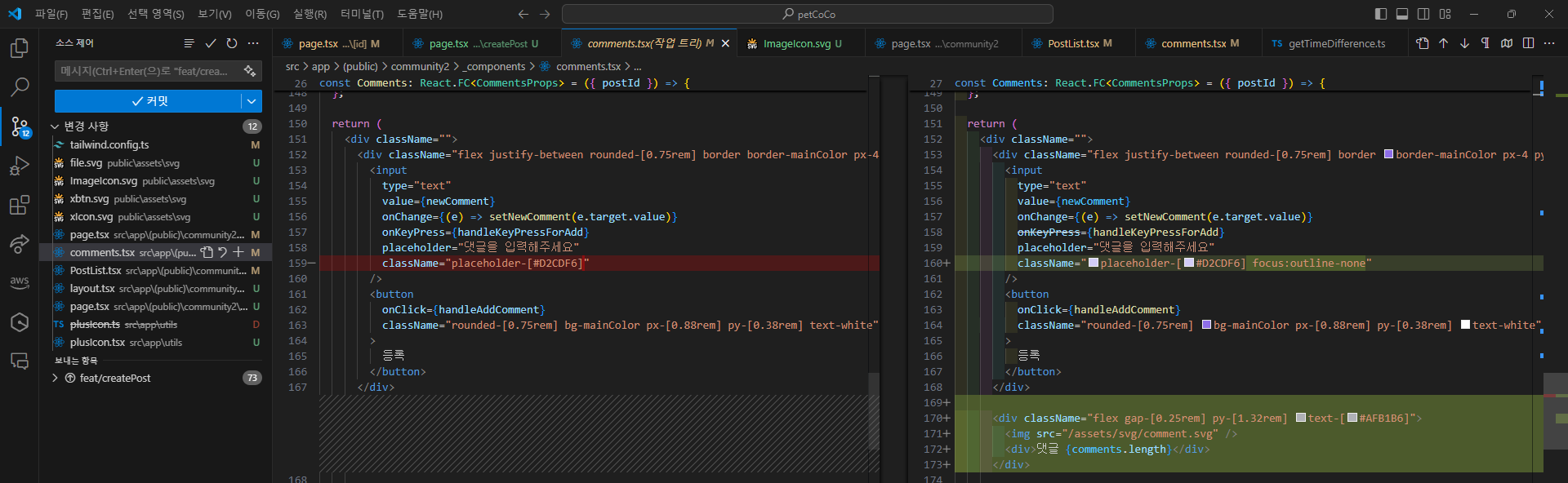Click the commit message input field
This screenshot has height=483, width=1568.
point(147,71)
